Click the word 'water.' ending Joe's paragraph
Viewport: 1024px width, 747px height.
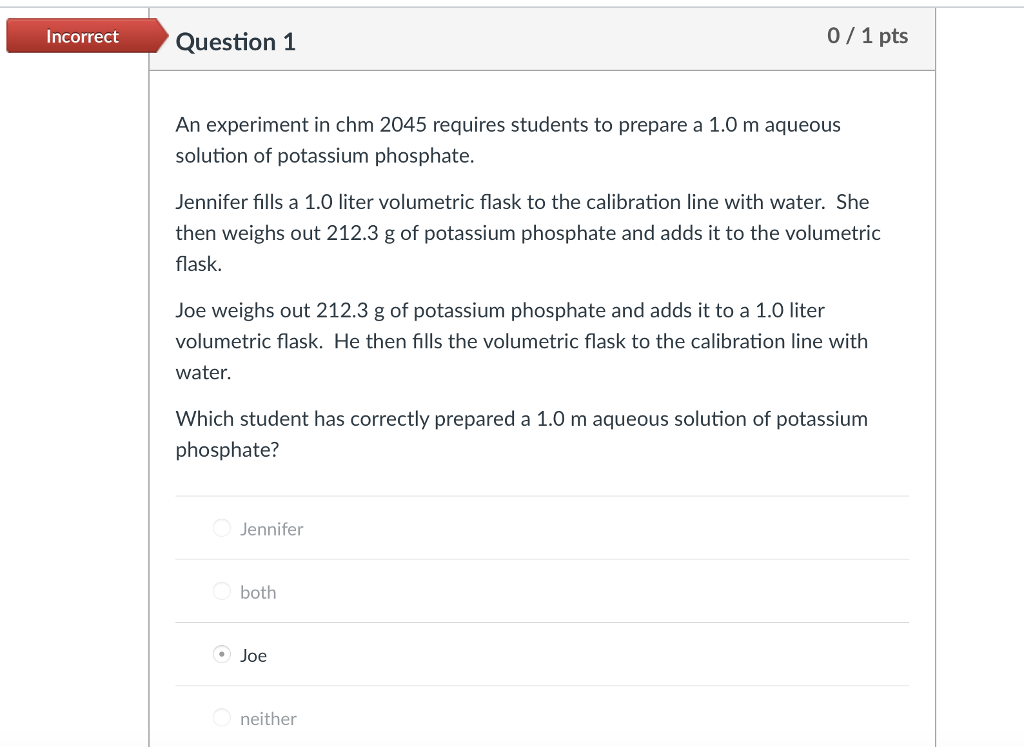(x=203, y=372)
